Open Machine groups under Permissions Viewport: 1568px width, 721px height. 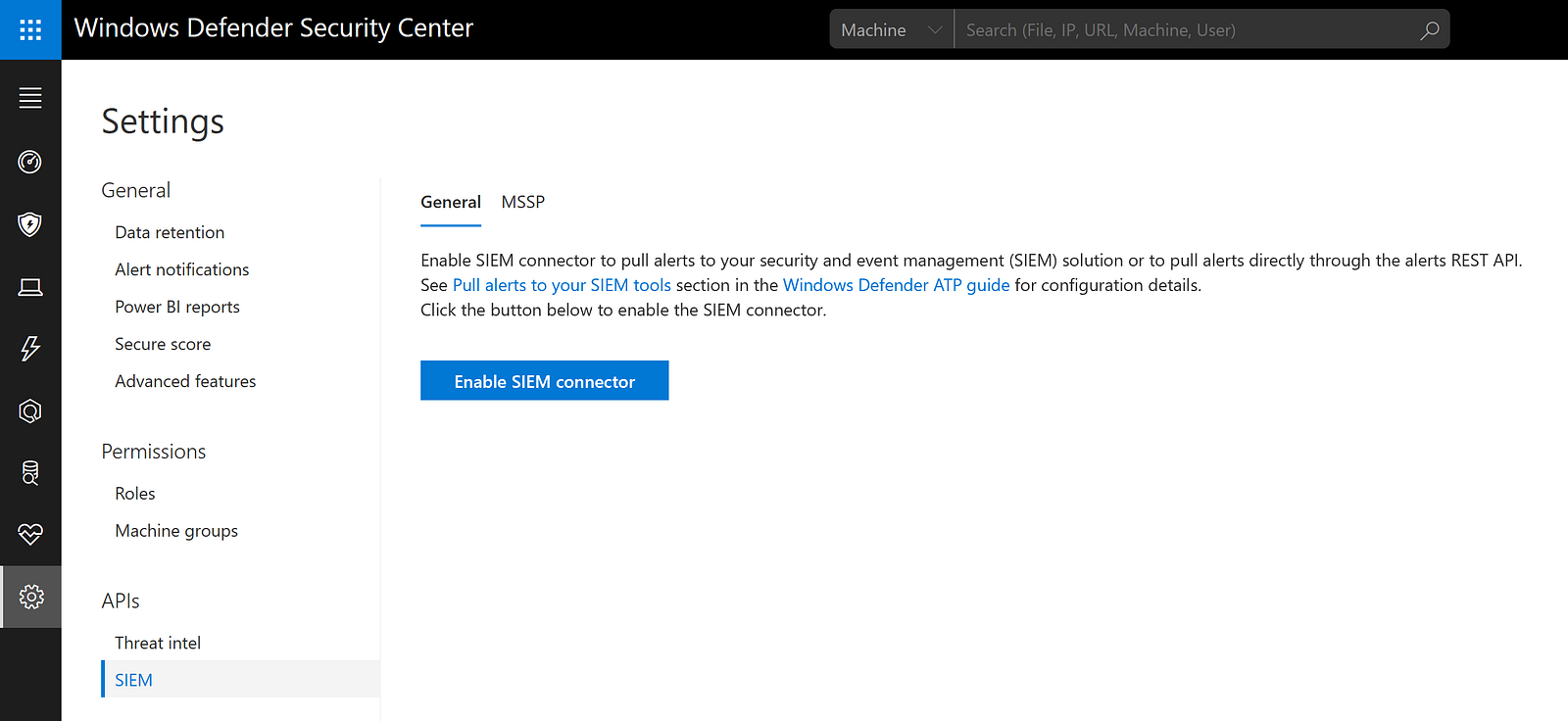(x=176, y=531)
